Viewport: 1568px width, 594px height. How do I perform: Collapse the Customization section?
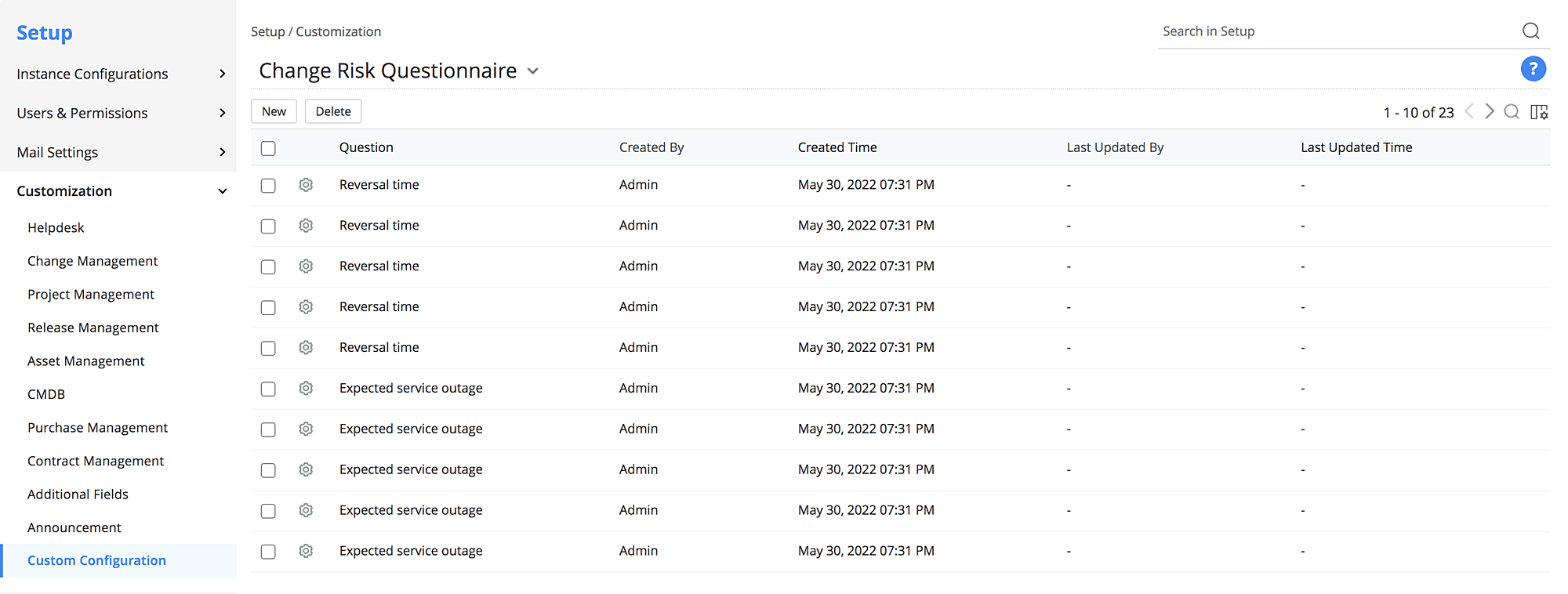point(222,191)
